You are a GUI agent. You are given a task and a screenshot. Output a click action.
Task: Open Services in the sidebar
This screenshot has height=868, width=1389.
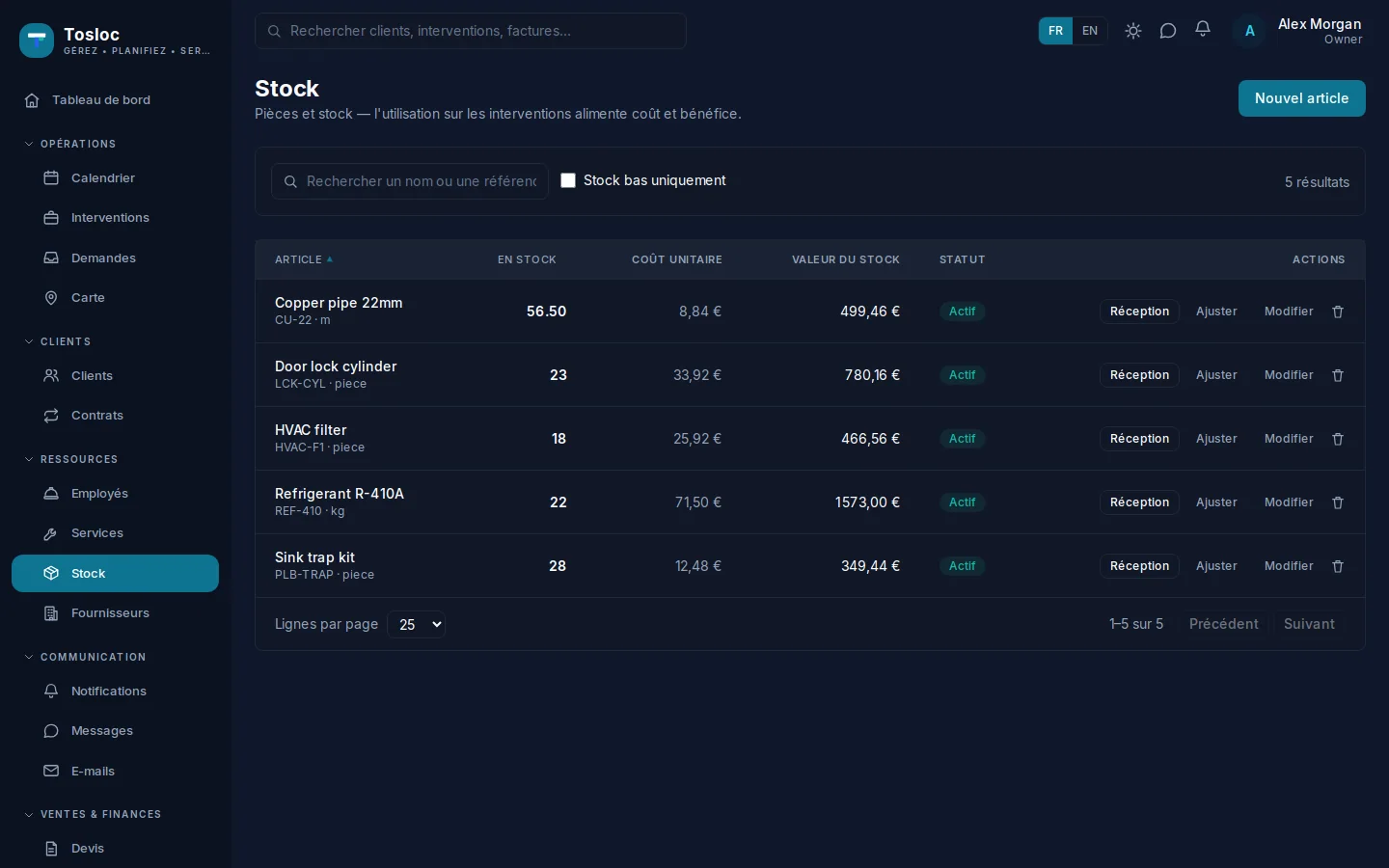point(115,533)
